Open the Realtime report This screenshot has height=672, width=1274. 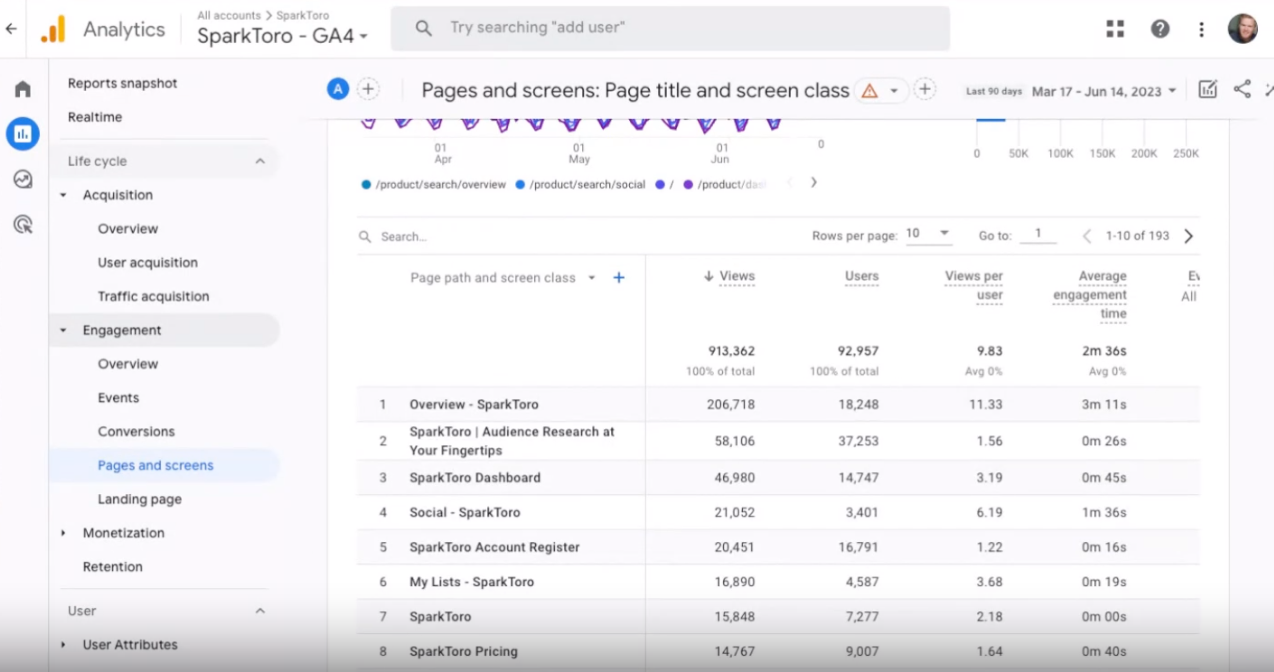click(x=95, y=117)
